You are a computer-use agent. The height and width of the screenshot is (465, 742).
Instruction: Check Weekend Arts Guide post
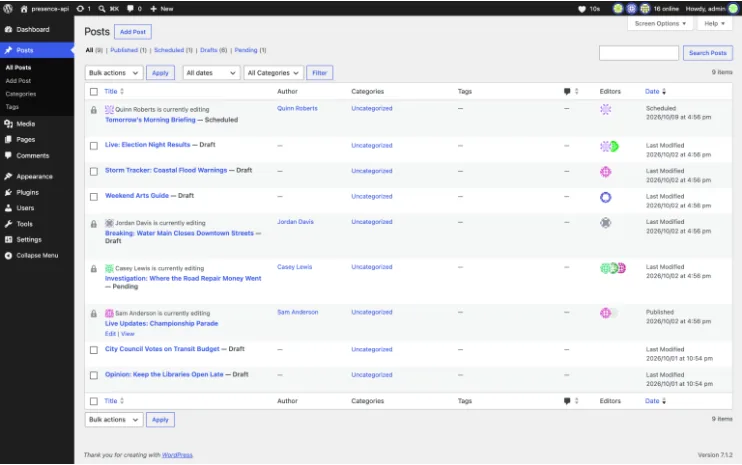94,197
